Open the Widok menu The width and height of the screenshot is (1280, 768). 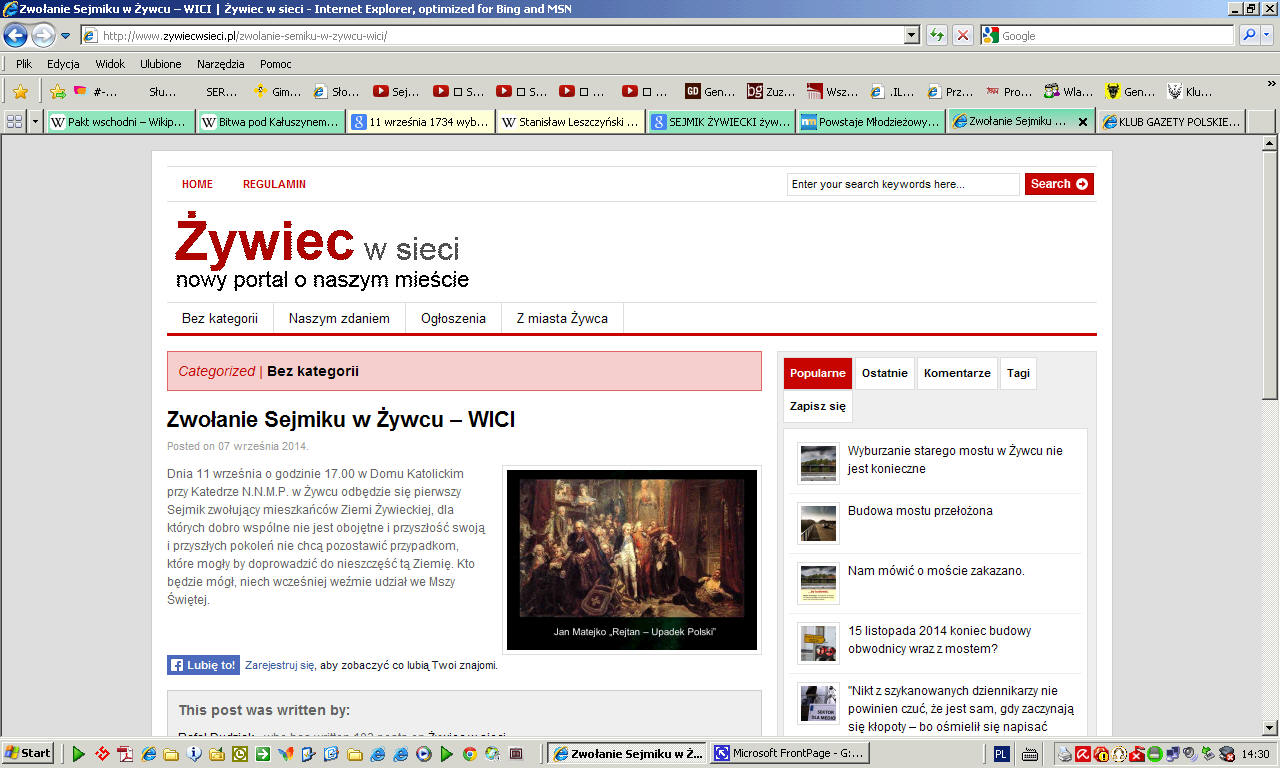click(x=110, y=64)
